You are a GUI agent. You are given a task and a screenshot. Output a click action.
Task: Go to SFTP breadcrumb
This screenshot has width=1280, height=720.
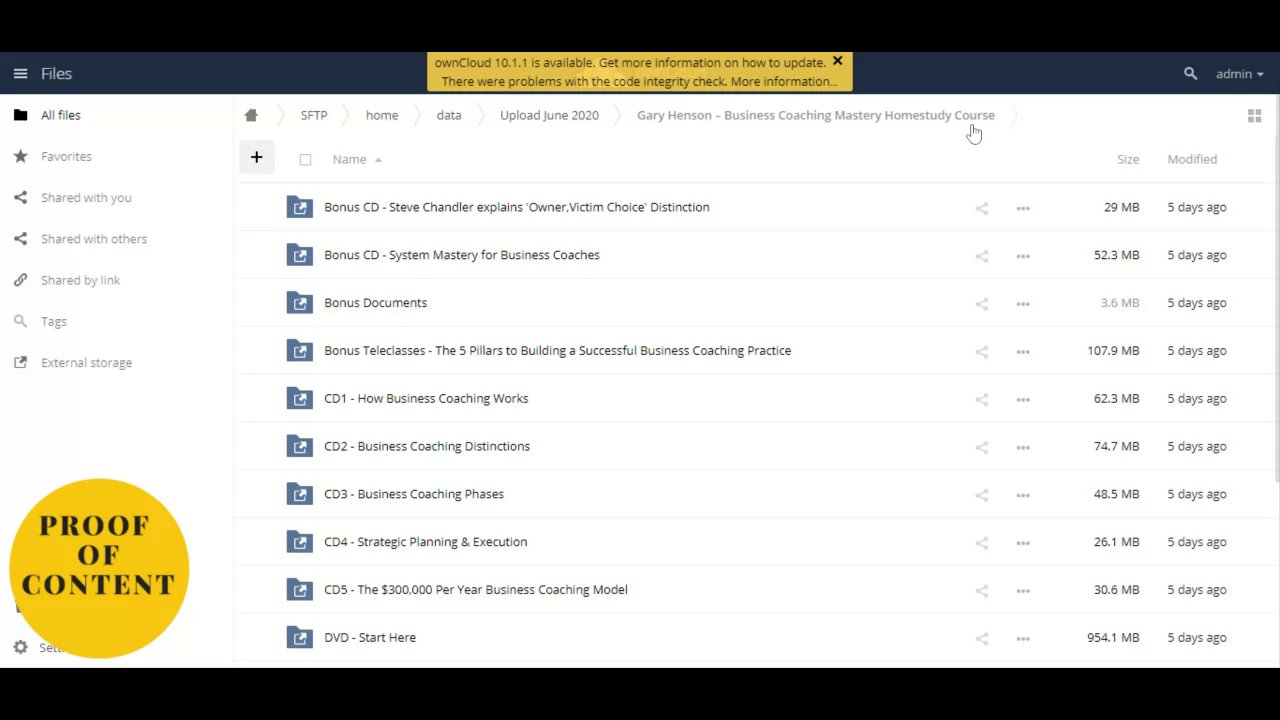click(314, 115)
